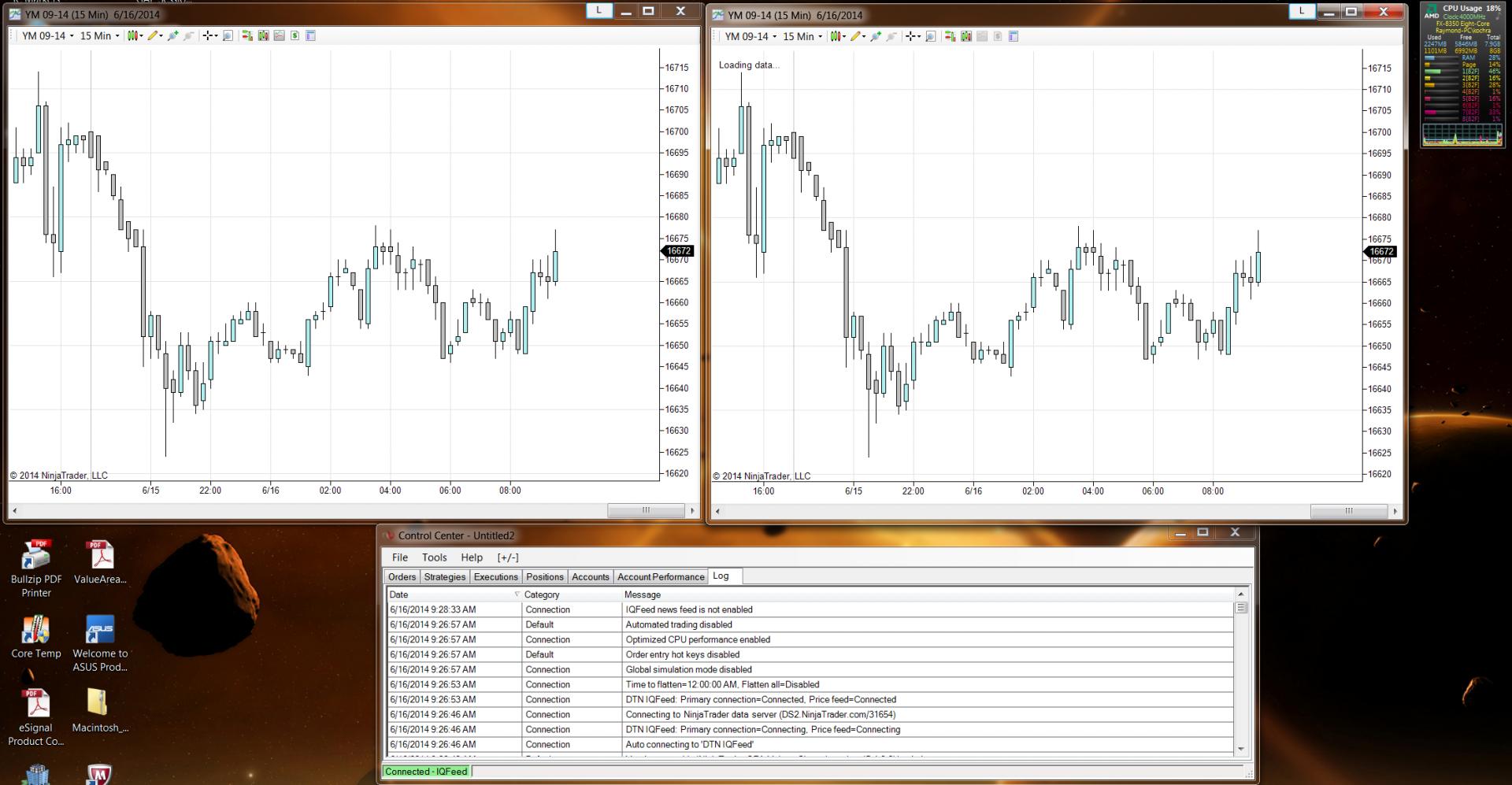The image size is (1512, 785).
Task: Open Strategies line-chart icon in left chart toolbar
Action: pyautogui.click(x=279, y=35)
